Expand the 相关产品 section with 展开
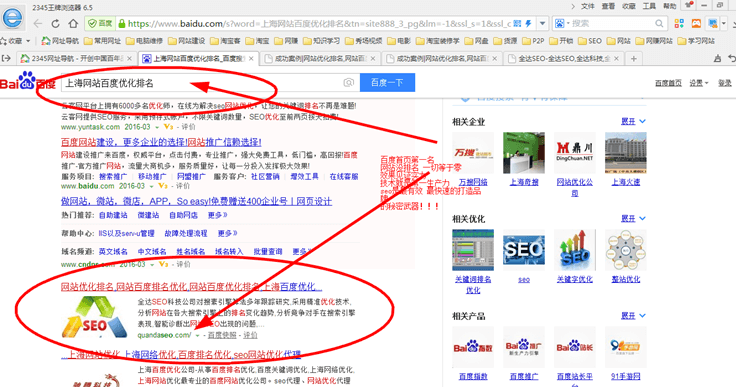The width and height of the screenshot is (736, 387). (x=633, y=316)
